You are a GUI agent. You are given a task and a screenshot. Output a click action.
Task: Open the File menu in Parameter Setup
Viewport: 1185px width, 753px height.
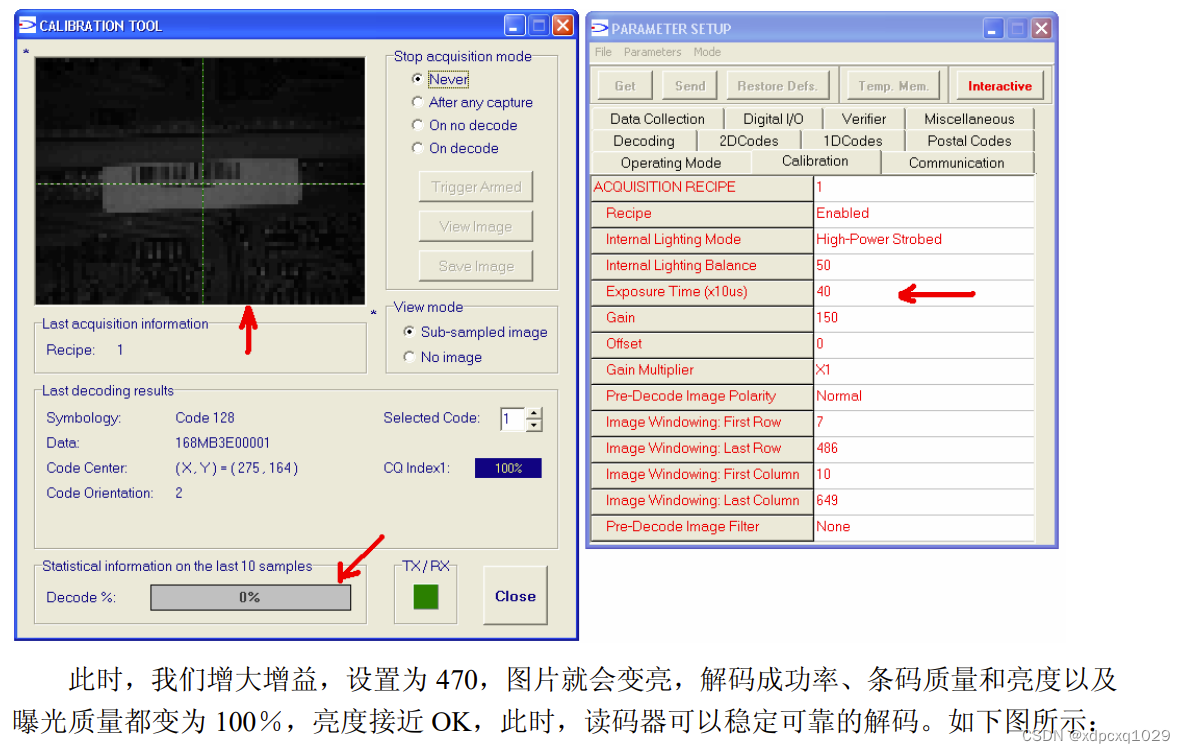pyautogui.click(x=603, y=51)
